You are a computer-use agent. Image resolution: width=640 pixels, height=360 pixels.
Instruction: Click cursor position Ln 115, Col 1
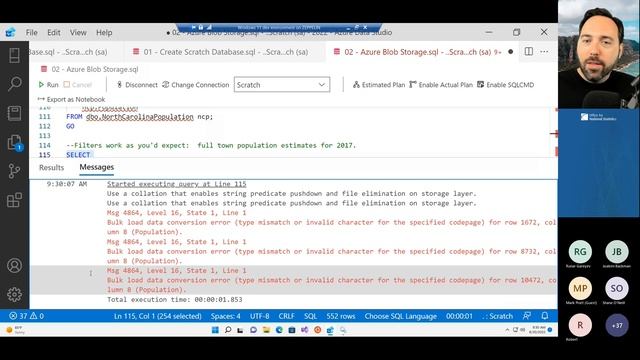point(158,316)
